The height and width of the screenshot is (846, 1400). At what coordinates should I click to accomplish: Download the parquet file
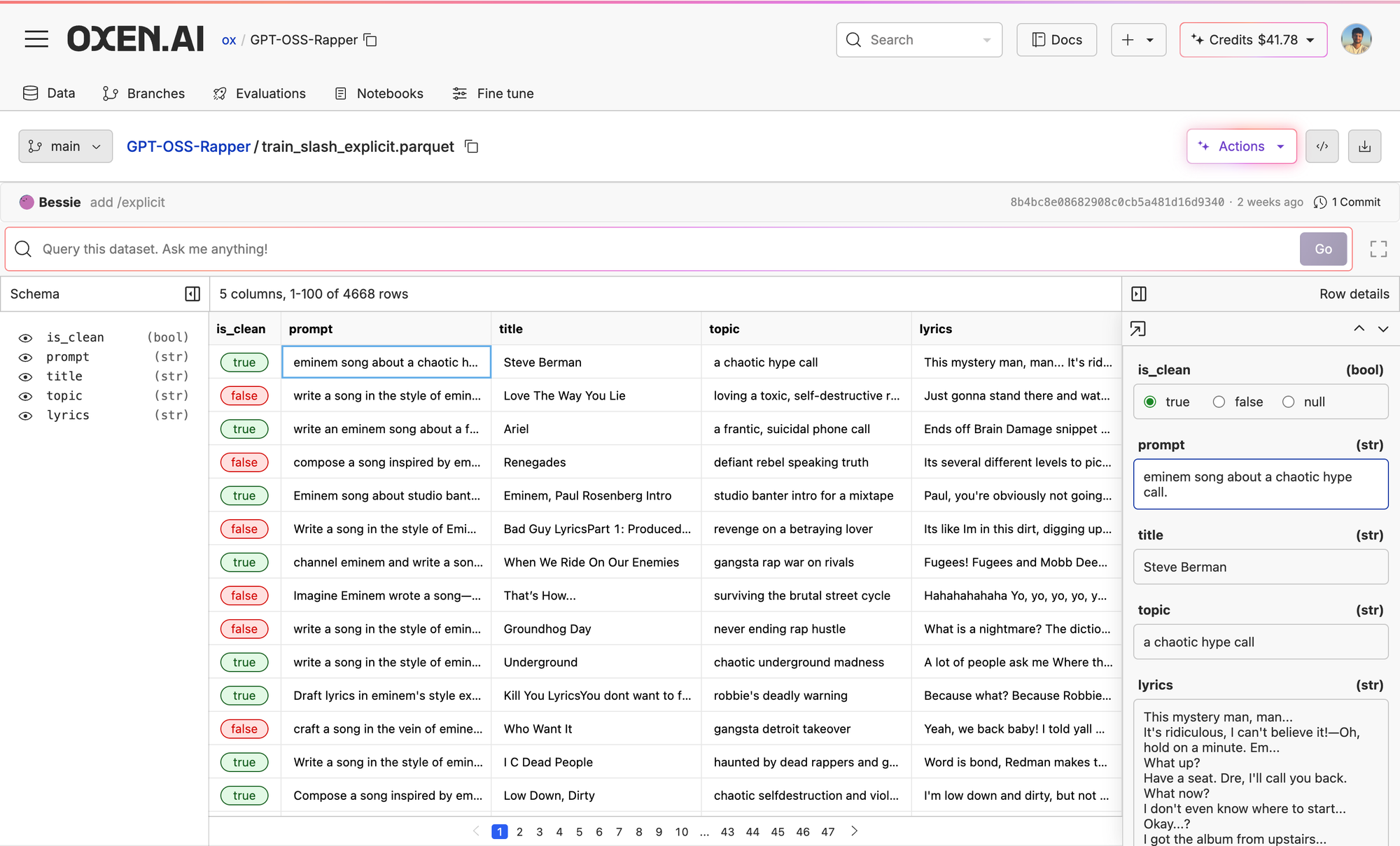click(1364, 146)
